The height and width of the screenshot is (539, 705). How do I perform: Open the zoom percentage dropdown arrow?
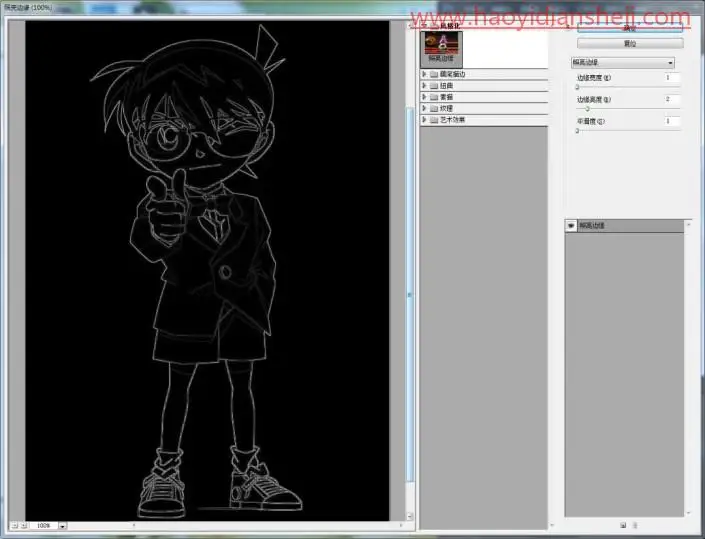(62, 526)
